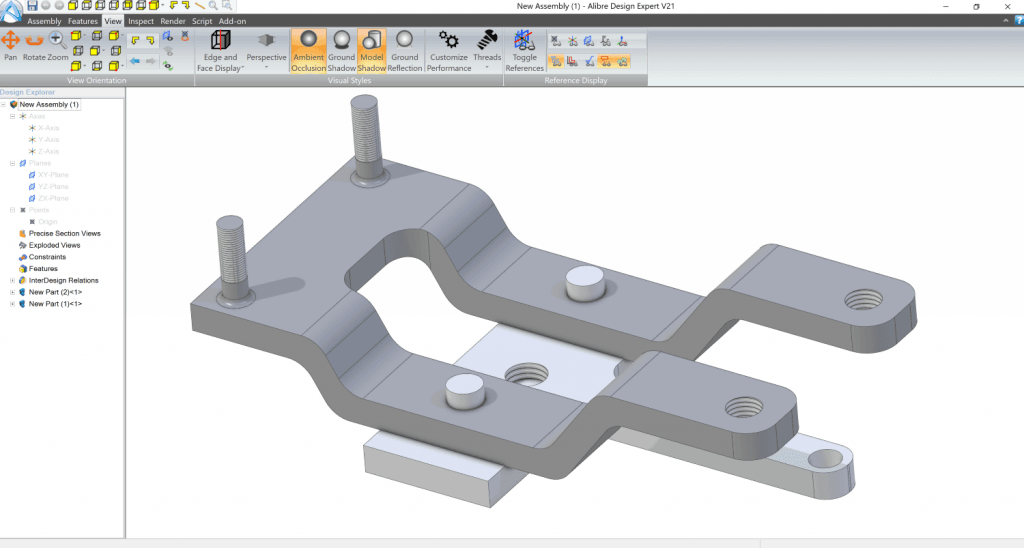Collapse the Planes tree node
This screenshot has height=548, width=1024.
tap(13, 163)
